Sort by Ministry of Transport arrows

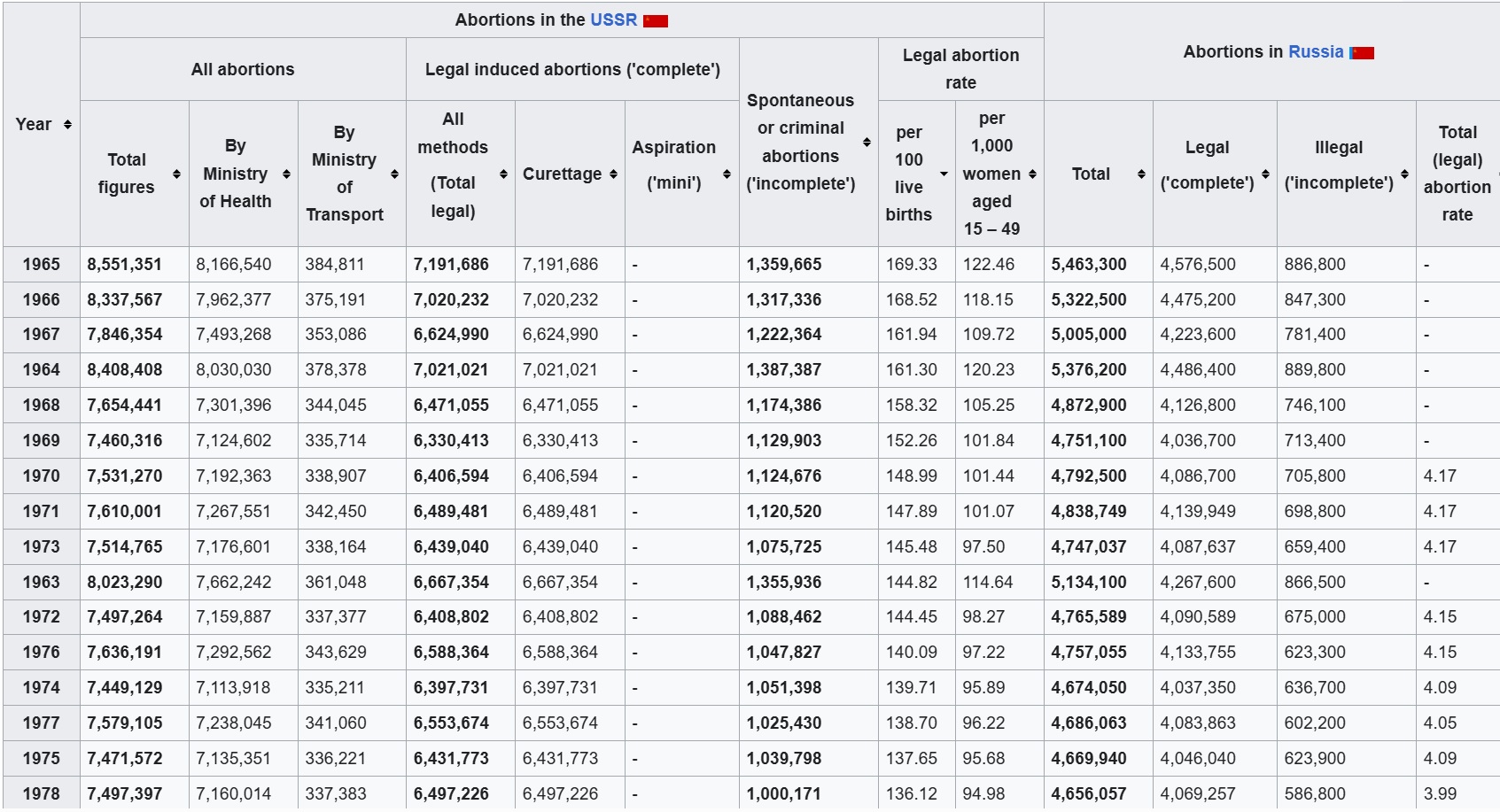click(x=394, y=174)
